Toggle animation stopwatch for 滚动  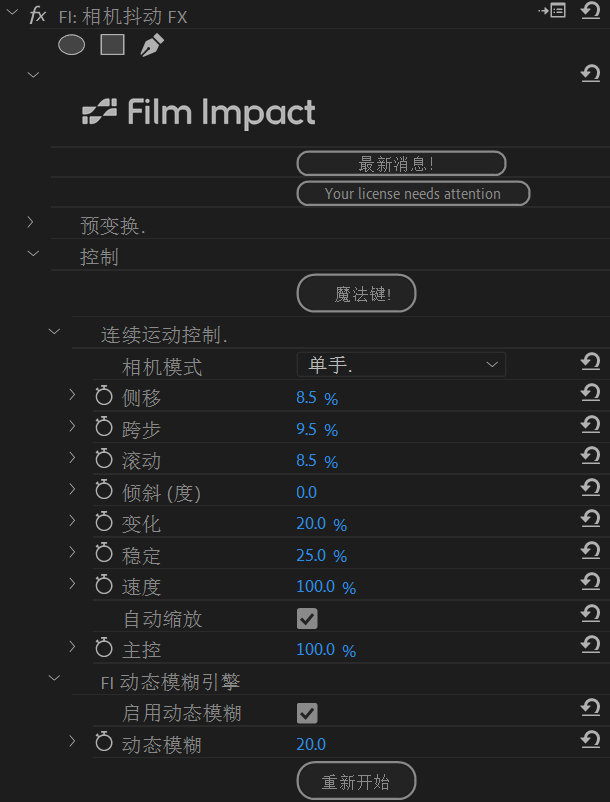104,460
